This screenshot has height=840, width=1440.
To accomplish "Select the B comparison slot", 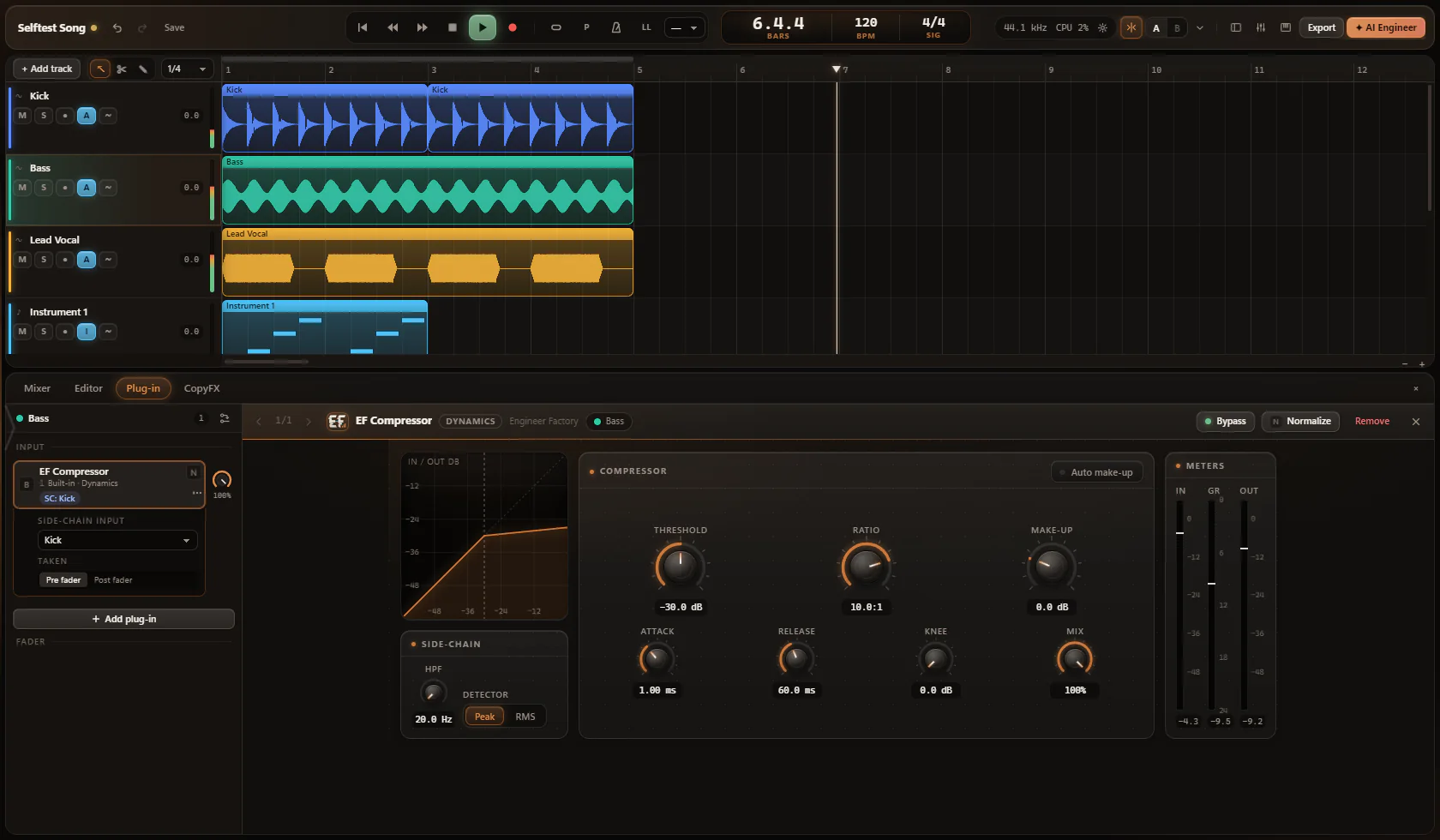I will pos(1177,28).
